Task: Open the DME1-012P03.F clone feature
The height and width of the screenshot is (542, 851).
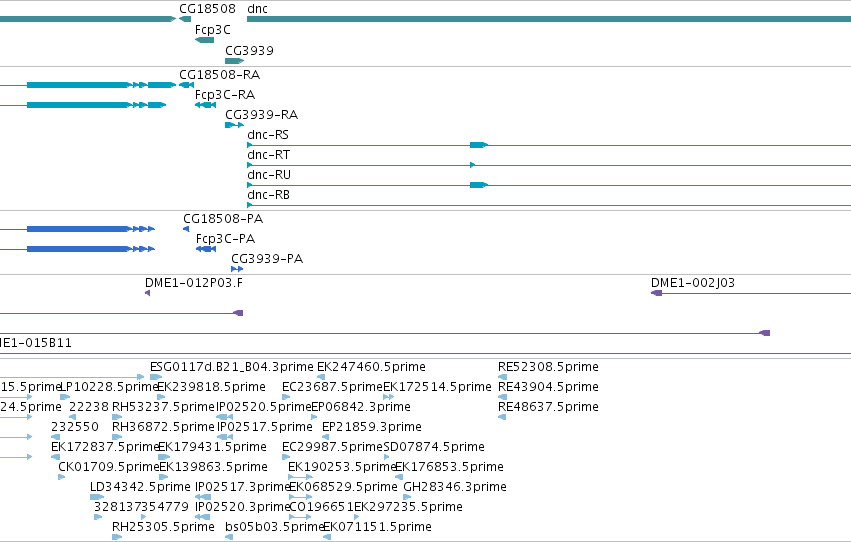Action: [x=148, y=293]
